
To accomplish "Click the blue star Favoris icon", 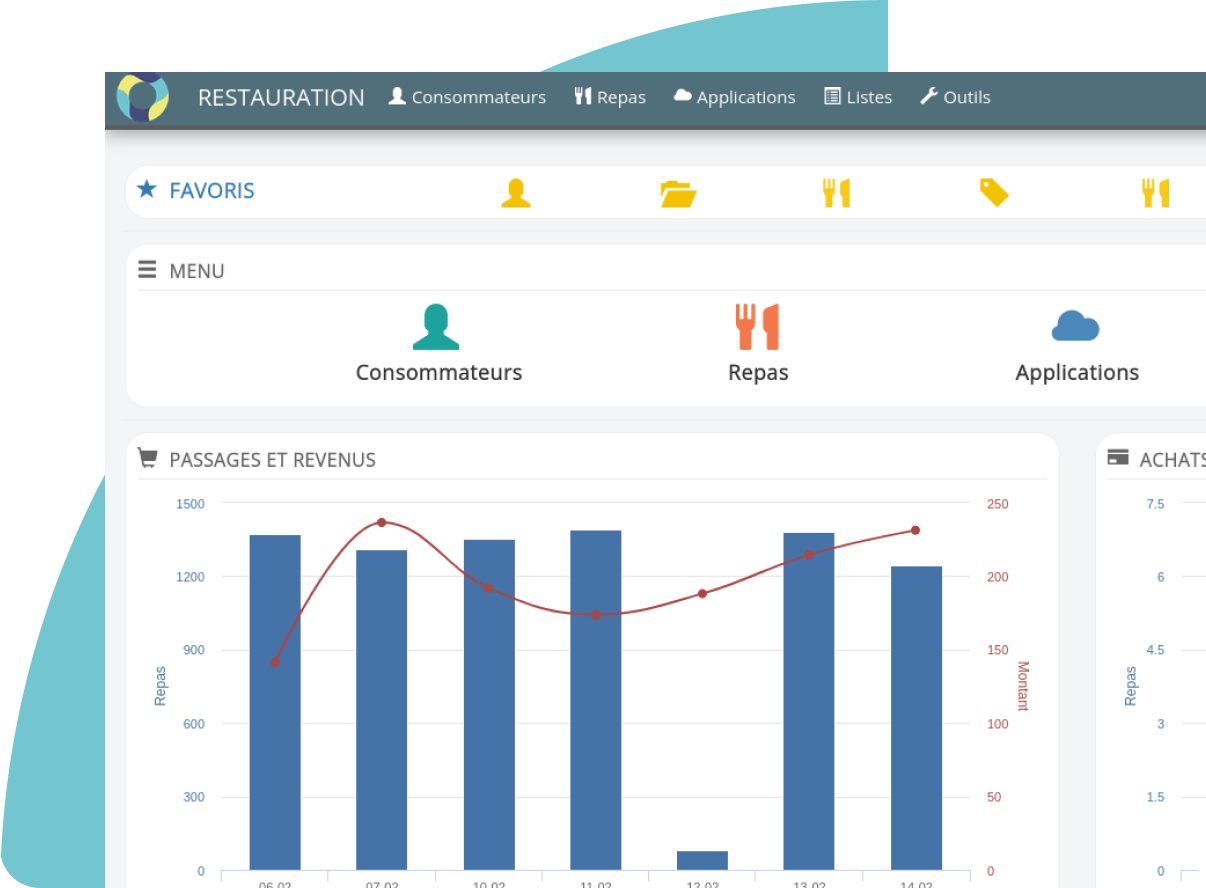I will 147,189.
